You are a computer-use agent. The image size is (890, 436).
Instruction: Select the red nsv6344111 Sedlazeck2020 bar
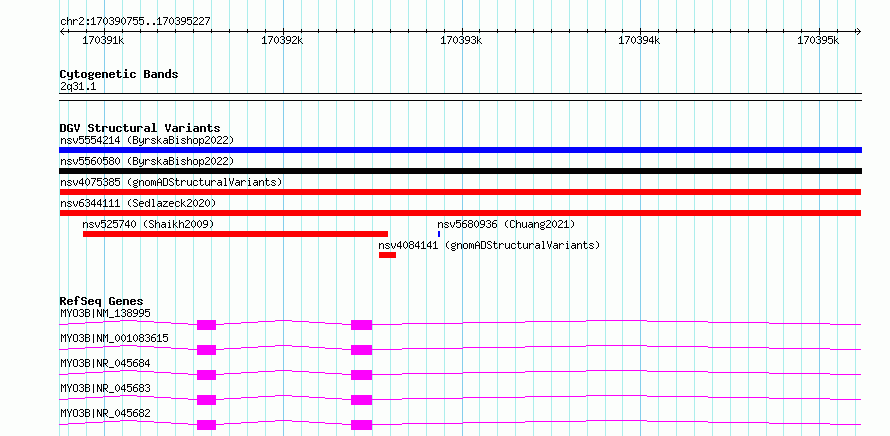[x=460, y=213]
